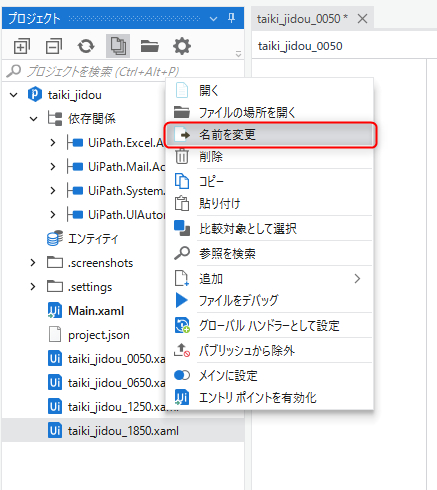The height and width of the screenshot is (490, 437).
Task: Select taiki_jidou_0050.xaml file
Action: pyautogui.click(x=116, y=359)
